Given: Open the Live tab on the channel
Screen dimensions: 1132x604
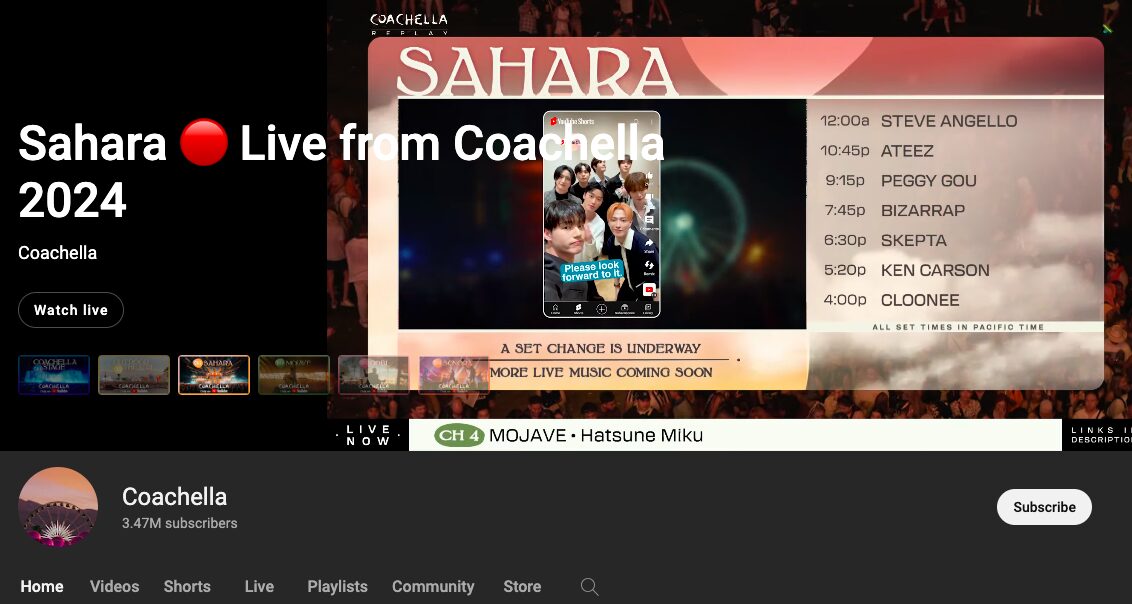Looking at the screenshot, I should click(259, 587).
